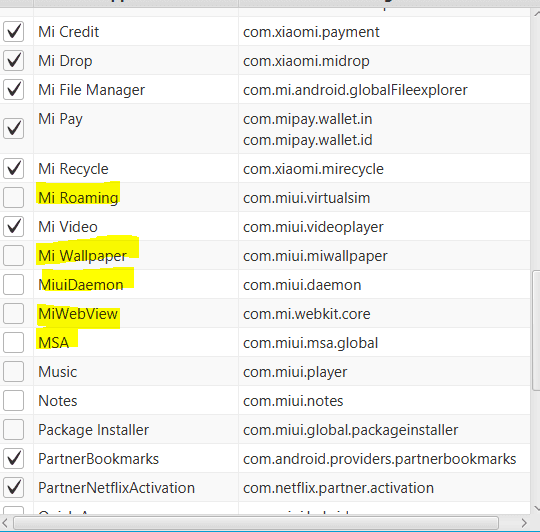540x532 pixels.
Task: Uncheck the Mi Video checkbox
Action: 13,227
